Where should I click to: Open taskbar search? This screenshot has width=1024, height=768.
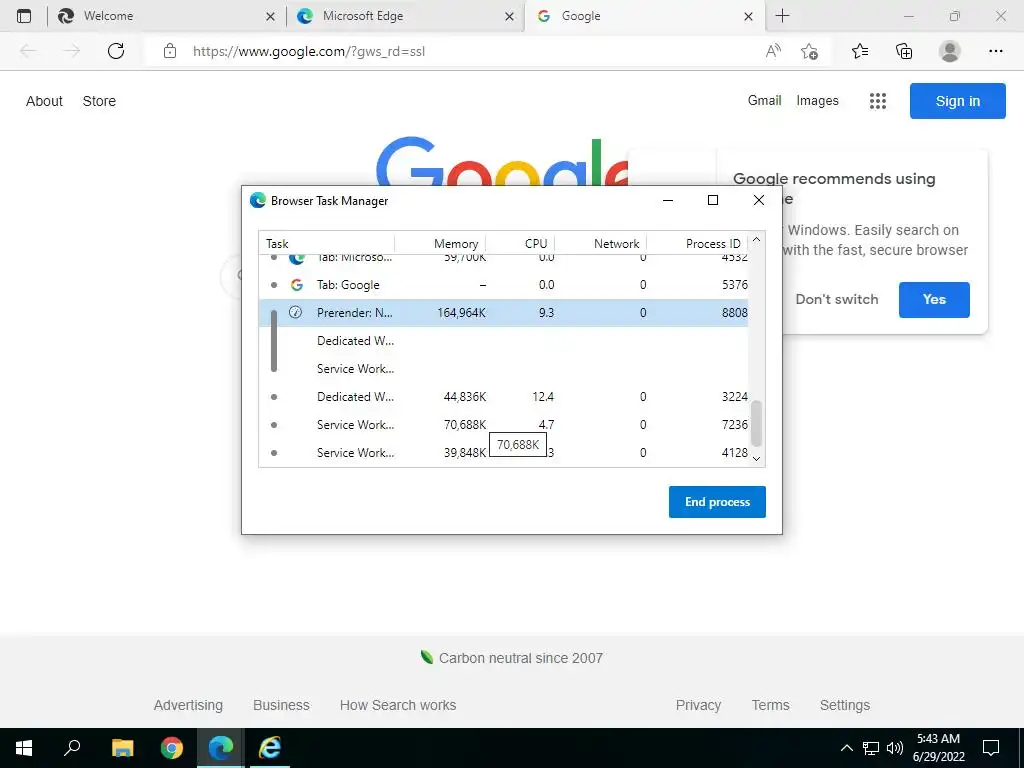(72, 748)
